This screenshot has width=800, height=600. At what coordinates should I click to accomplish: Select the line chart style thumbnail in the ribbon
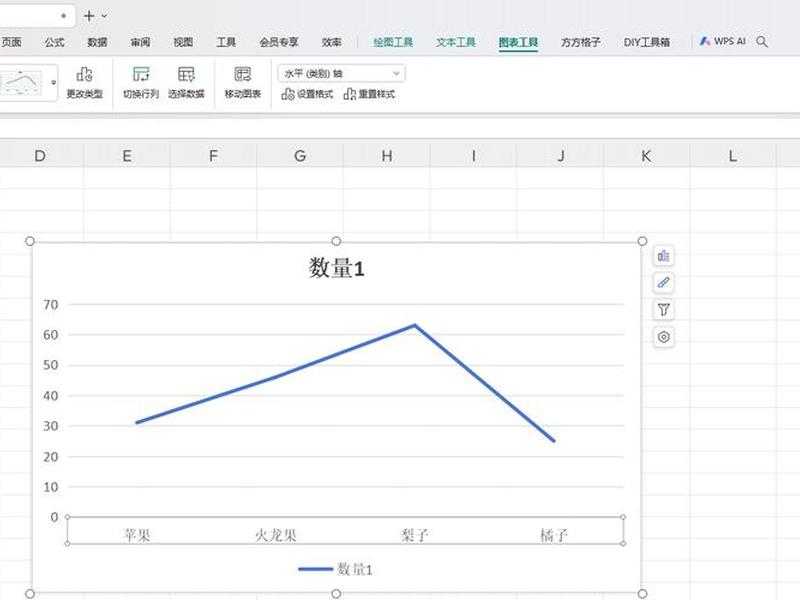pyautogui.click(x=21, y=83)
